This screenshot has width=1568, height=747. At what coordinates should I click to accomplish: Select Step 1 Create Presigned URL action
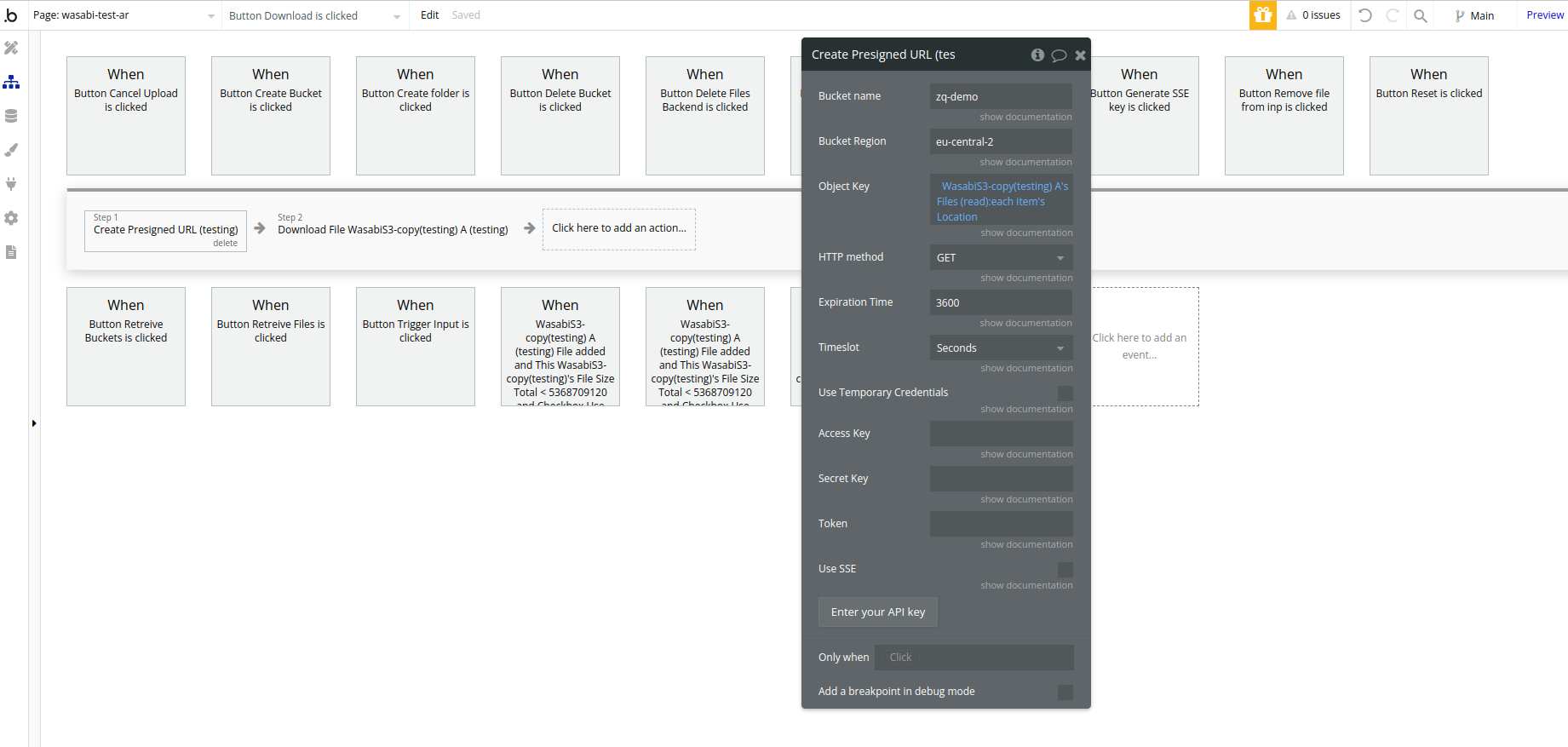coord(165,231)
